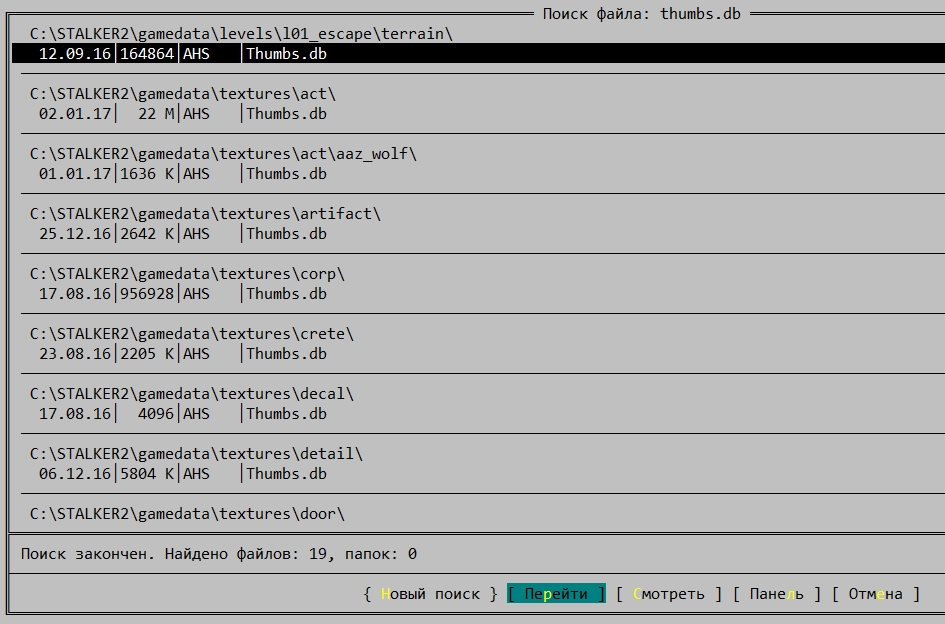Screen dimensions: 945x624
Task: Click the 'Смотреть' button
Action: click(668, 594)
